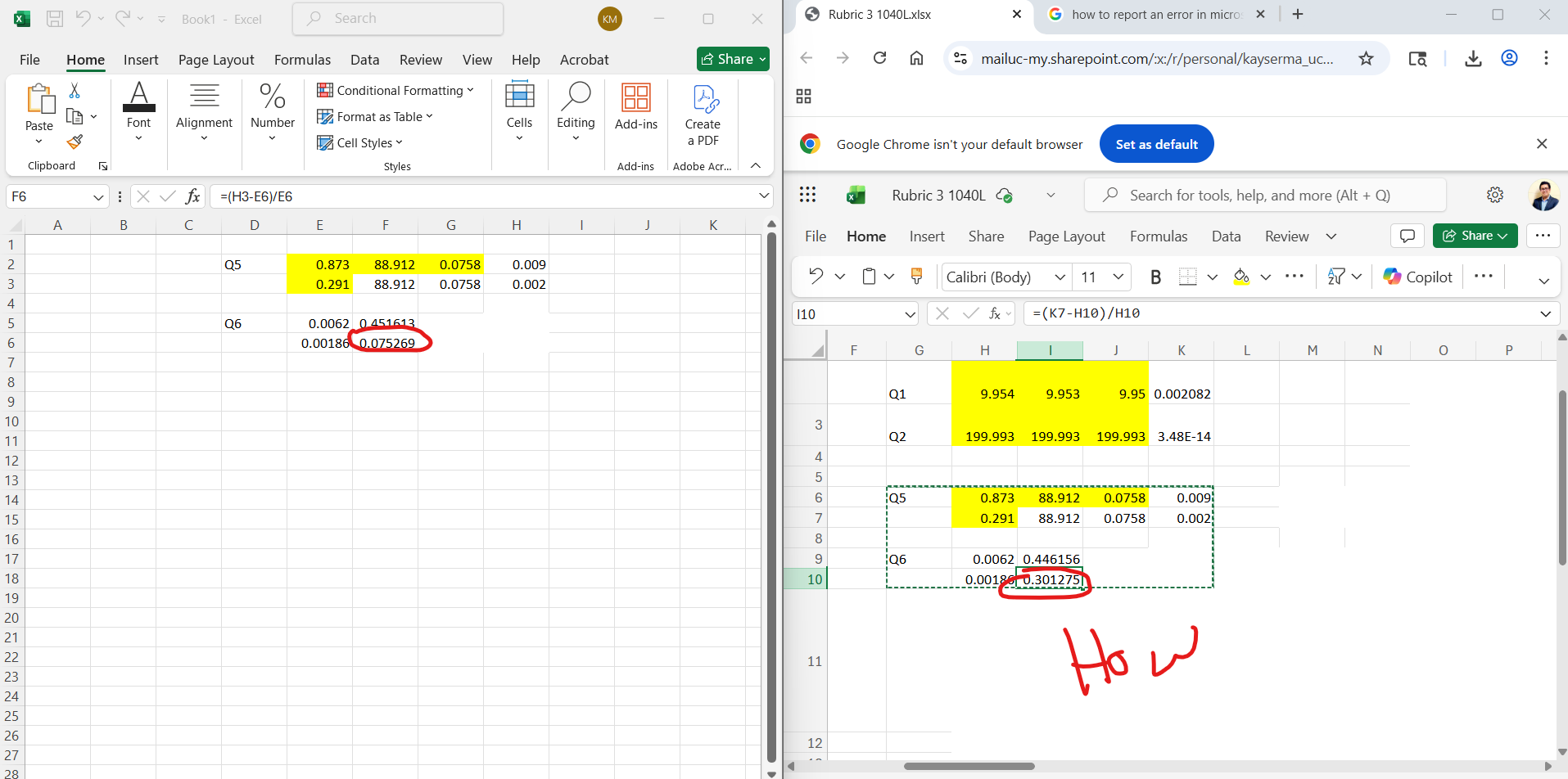Click Select All corner in Excel Online
The width and height of the screenshot is (1568, 779).
point(818,351)
